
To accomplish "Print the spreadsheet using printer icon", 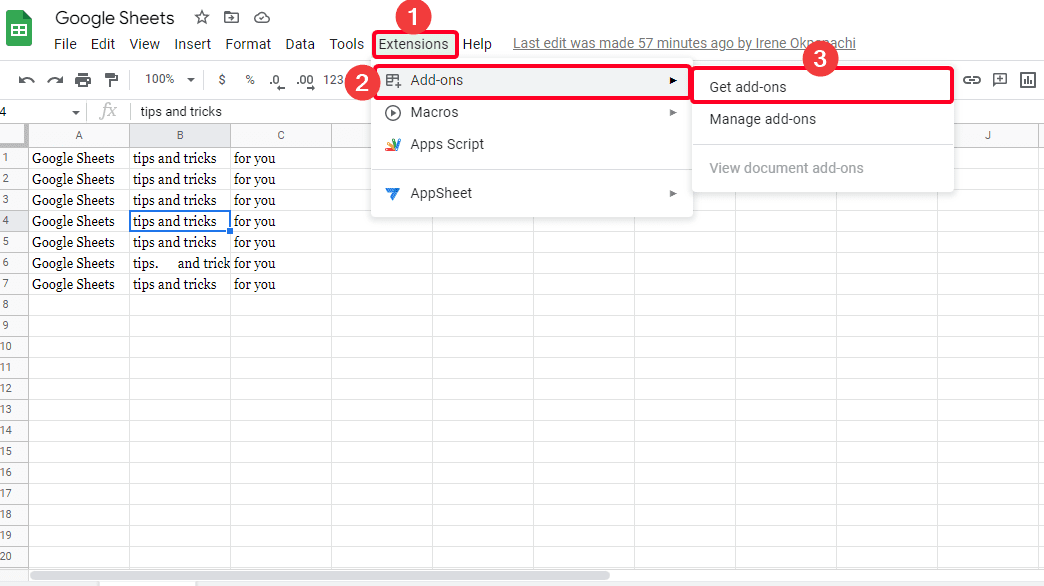I will pyautogui.click(x=83, y=80).
